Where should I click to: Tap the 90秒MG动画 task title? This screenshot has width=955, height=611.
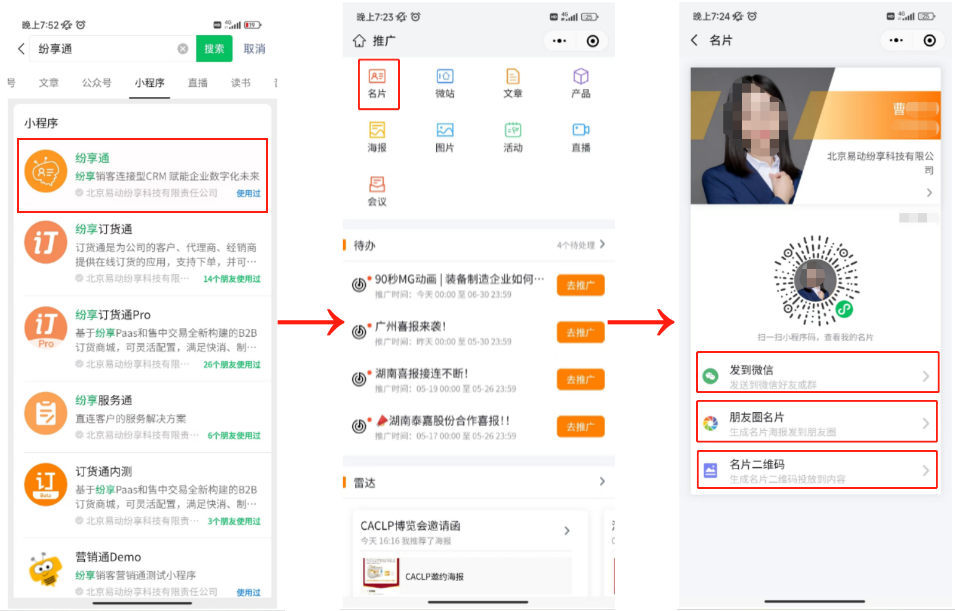tap(459, 279)
